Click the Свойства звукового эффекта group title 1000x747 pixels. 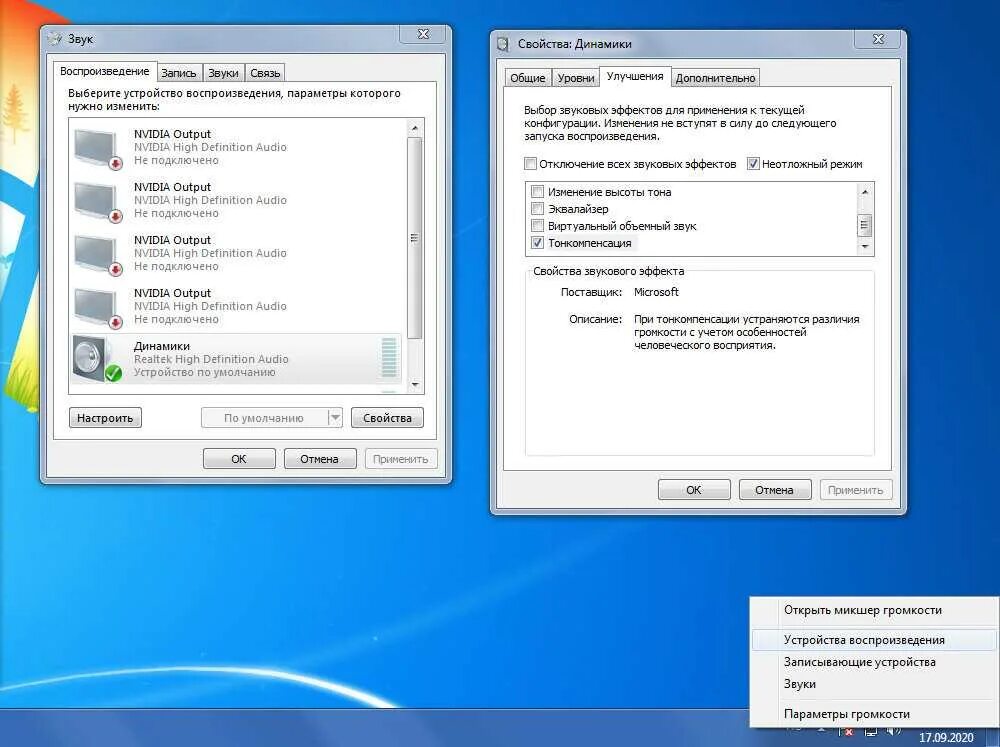(608, 271)
